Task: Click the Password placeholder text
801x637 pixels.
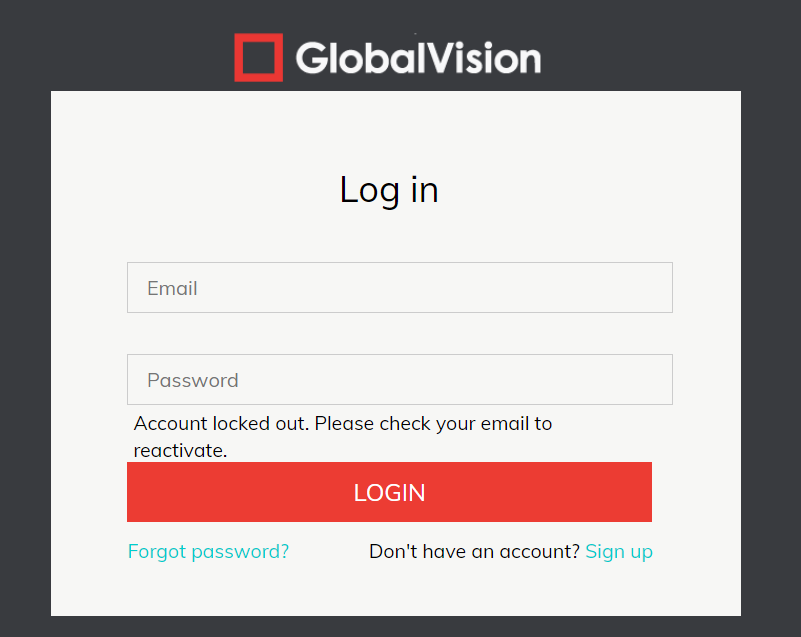Action: tap(192, 380)
